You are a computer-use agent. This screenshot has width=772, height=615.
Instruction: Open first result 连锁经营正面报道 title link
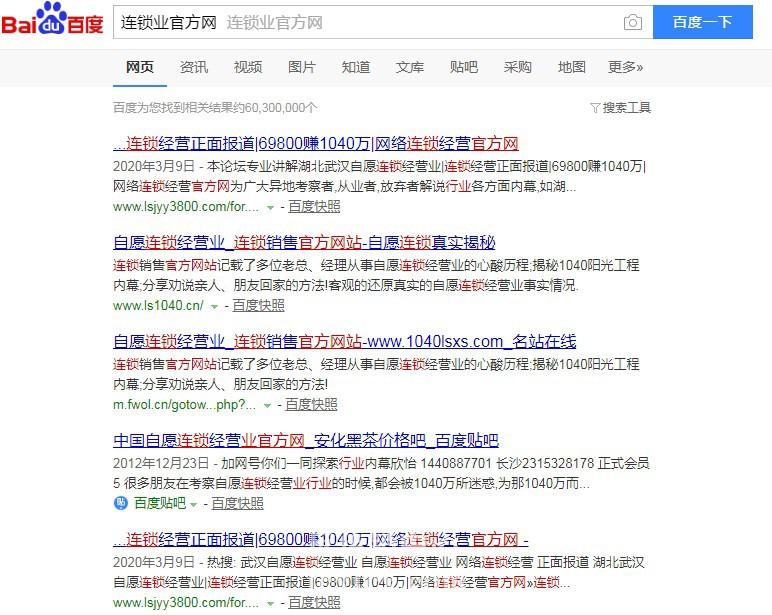(x=316, y=143)
